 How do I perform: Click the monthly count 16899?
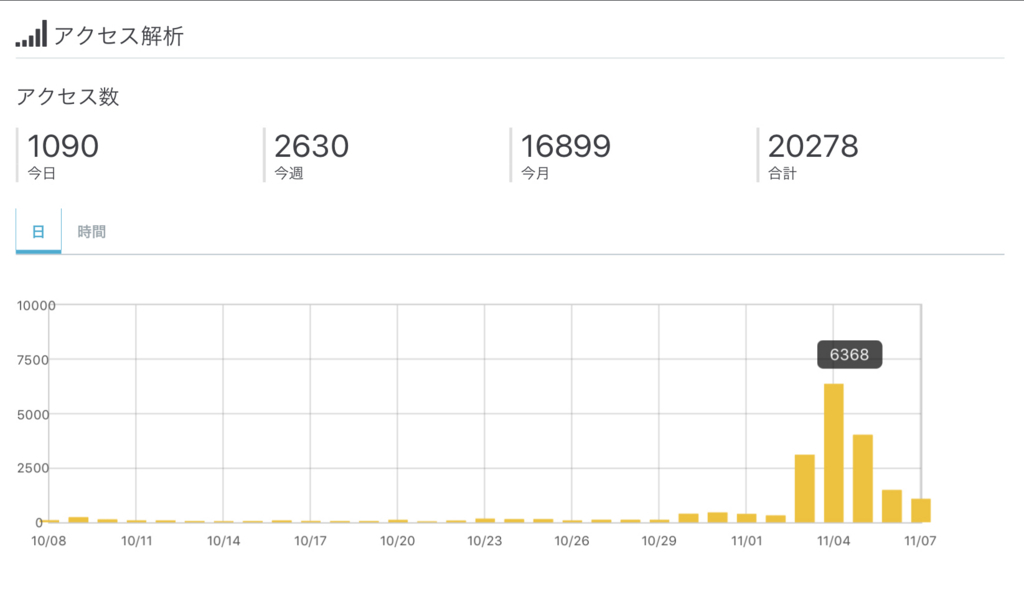click(566, 146)
